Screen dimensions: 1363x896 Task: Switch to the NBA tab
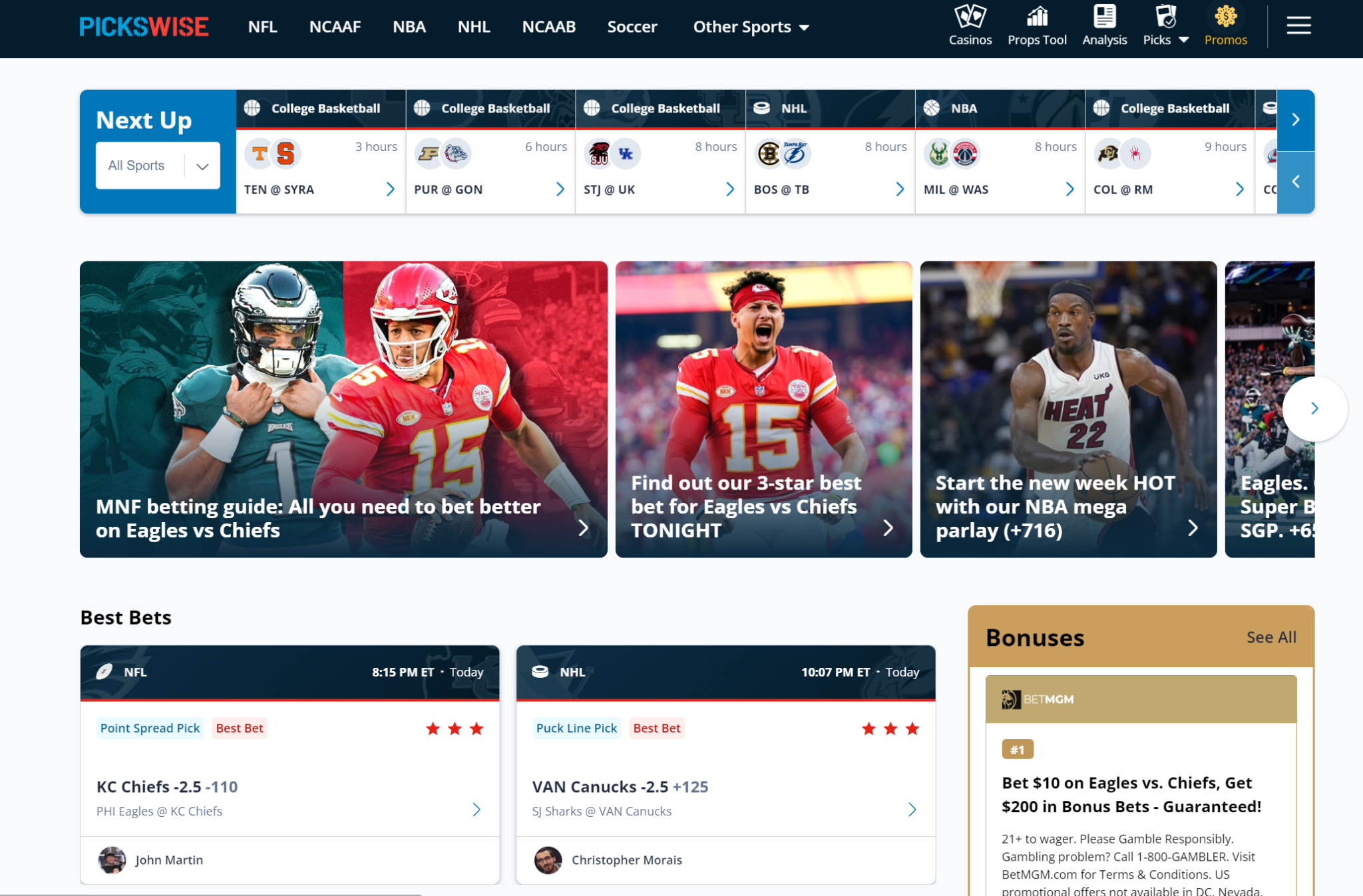409,27
